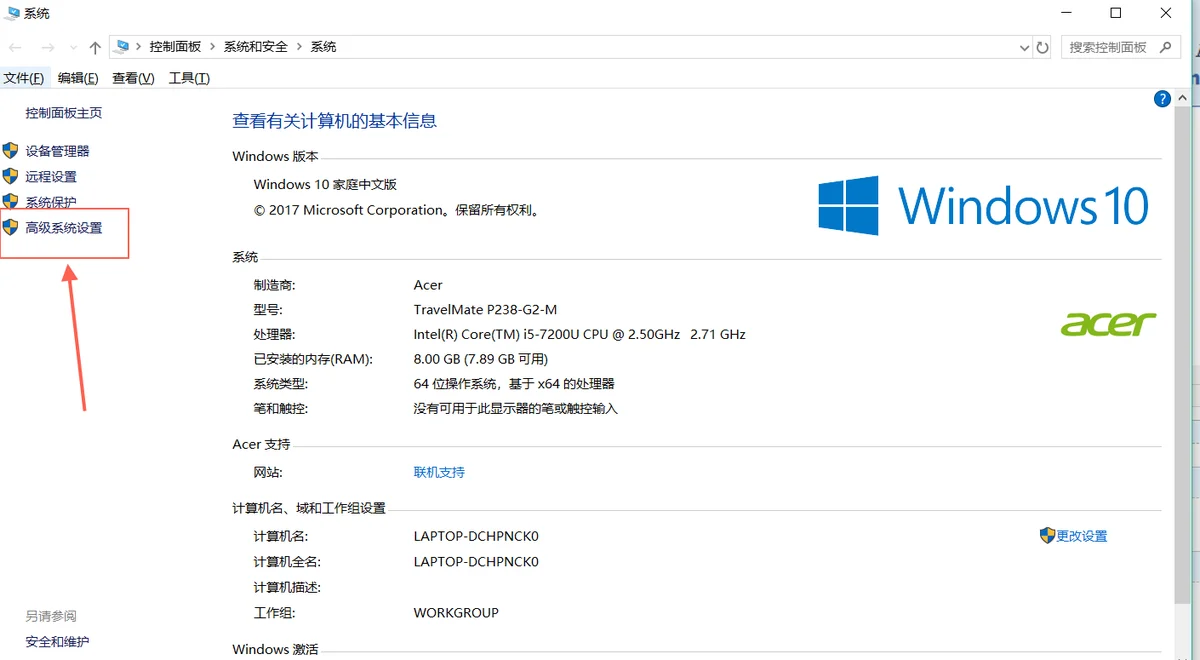1200x660 pixels.
Task: Click the green acer logo
Action: click(x=1108, y=323)
